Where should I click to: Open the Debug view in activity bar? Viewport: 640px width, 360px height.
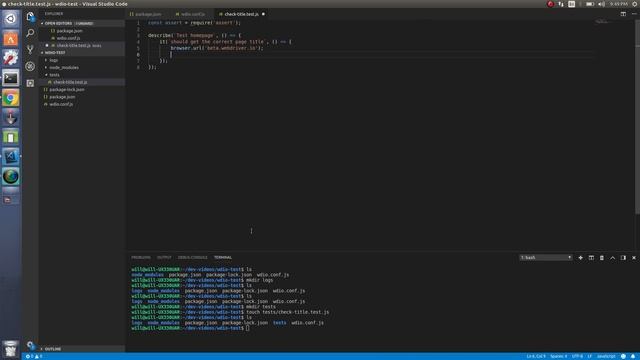click(30, 66)
